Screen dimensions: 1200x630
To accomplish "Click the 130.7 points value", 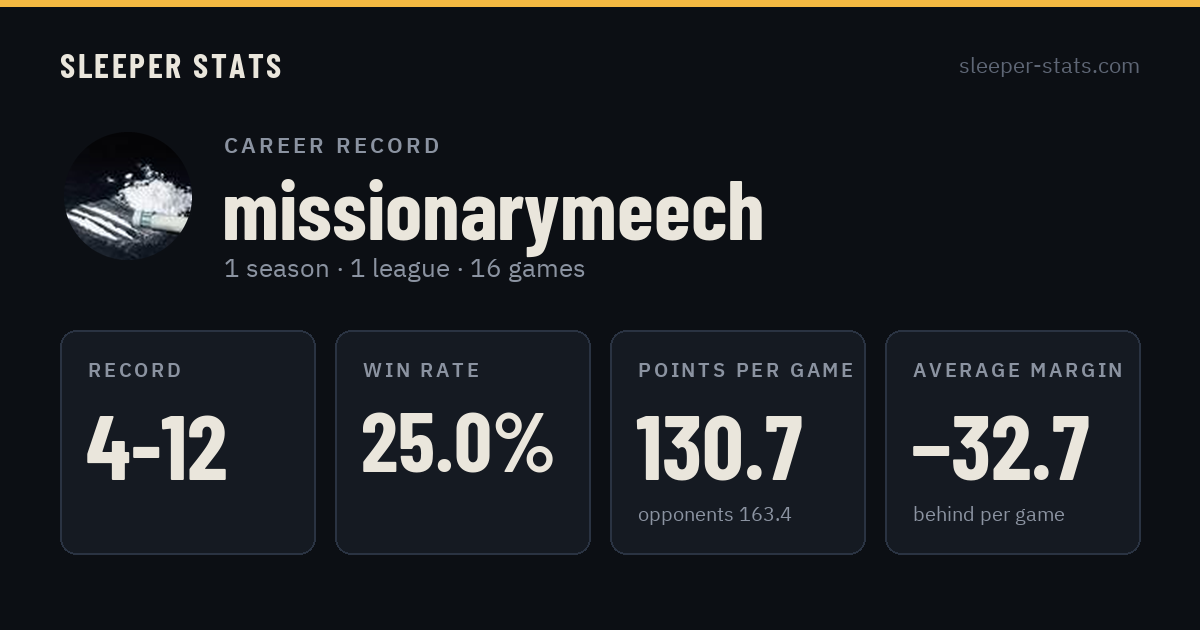I will point(719,449).
